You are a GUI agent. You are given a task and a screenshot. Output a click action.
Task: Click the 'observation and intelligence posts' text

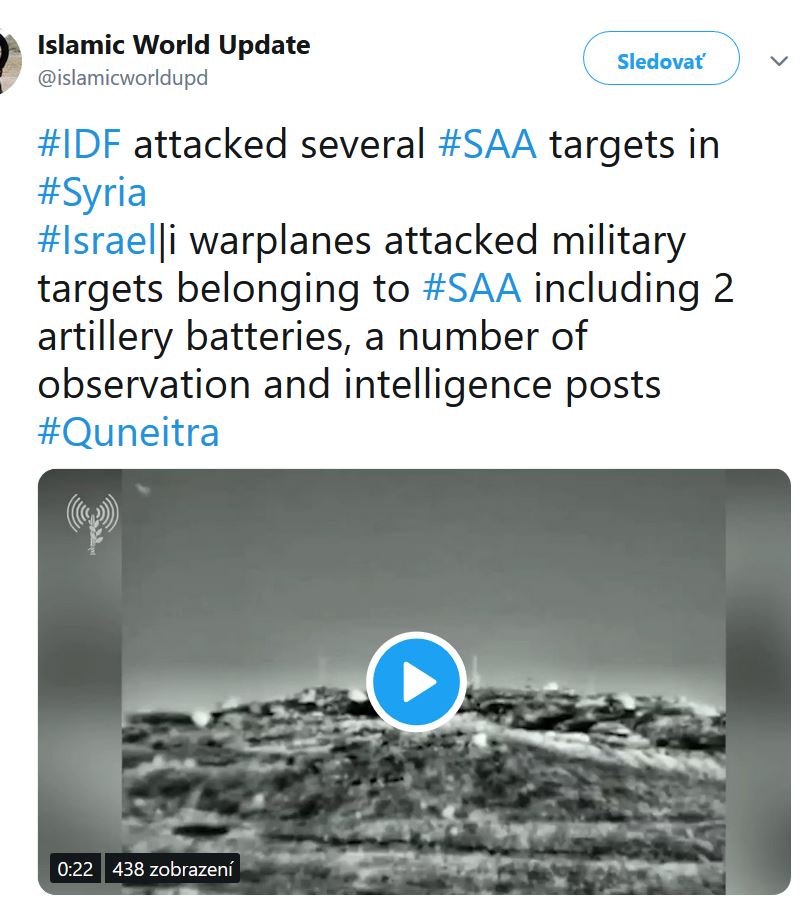[349, 385]
